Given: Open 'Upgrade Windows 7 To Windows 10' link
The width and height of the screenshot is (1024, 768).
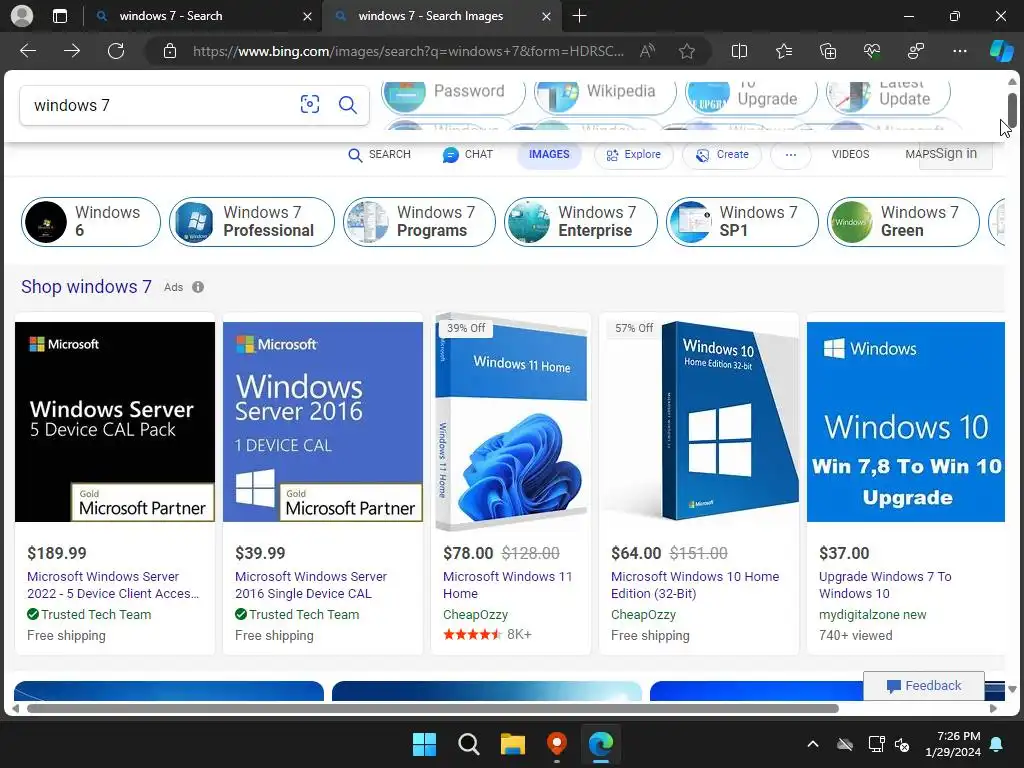Looking at the screenshot, I should pos(885,585).
